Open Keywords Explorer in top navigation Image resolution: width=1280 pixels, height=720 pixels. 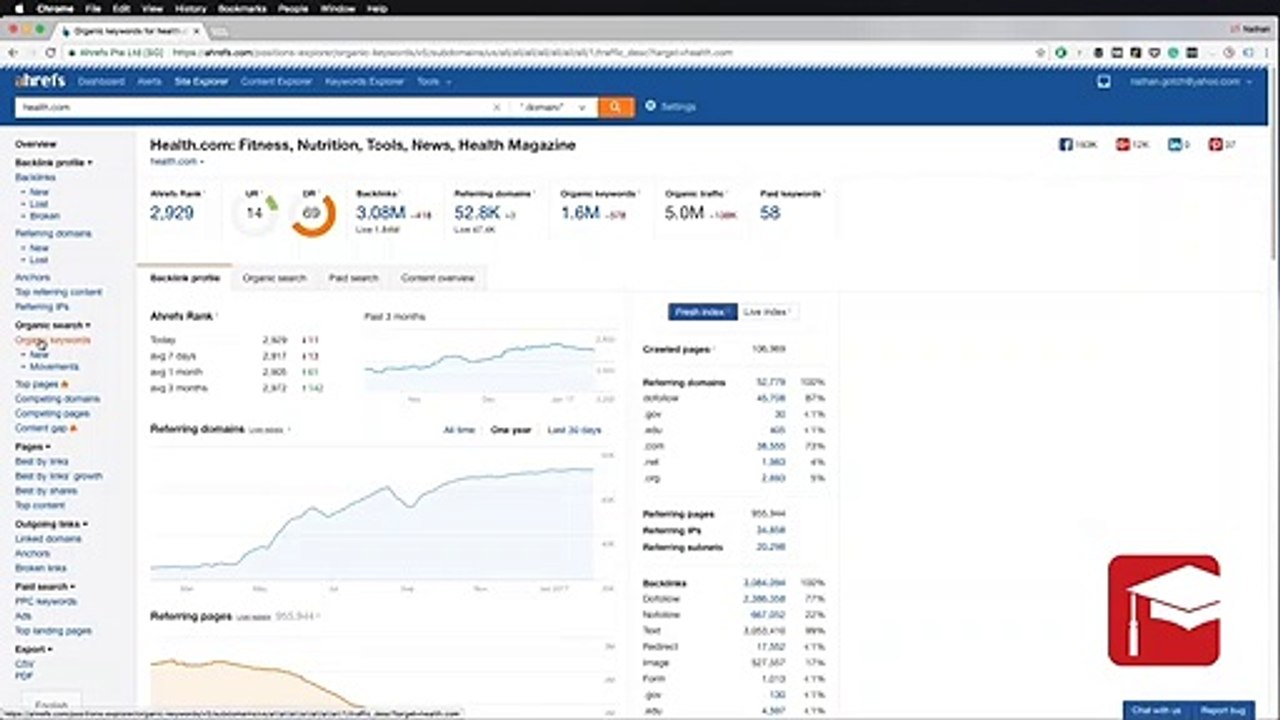point(364,82)
